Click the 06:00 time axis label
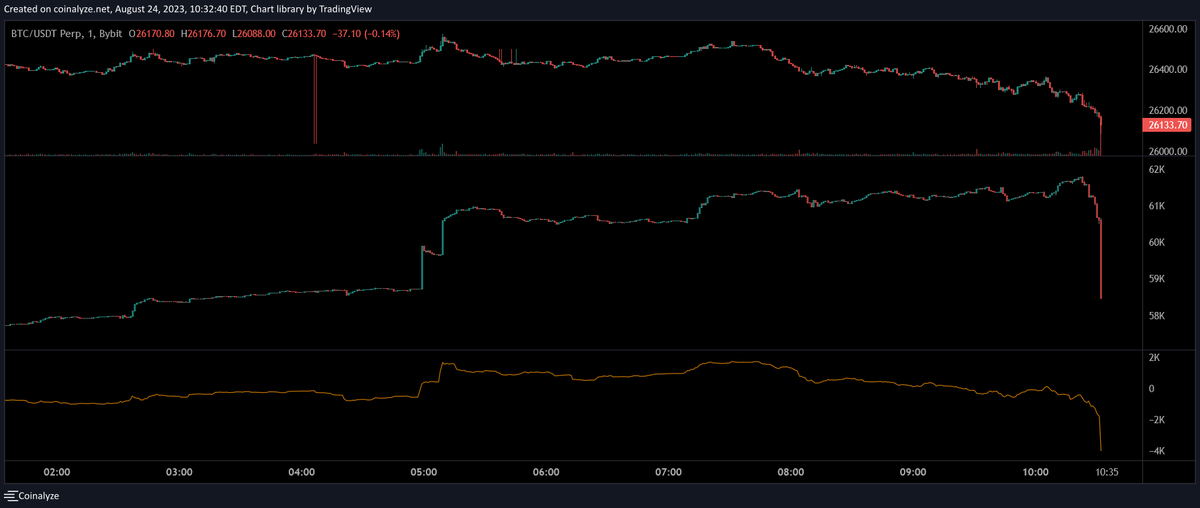 tap(546, 472)
